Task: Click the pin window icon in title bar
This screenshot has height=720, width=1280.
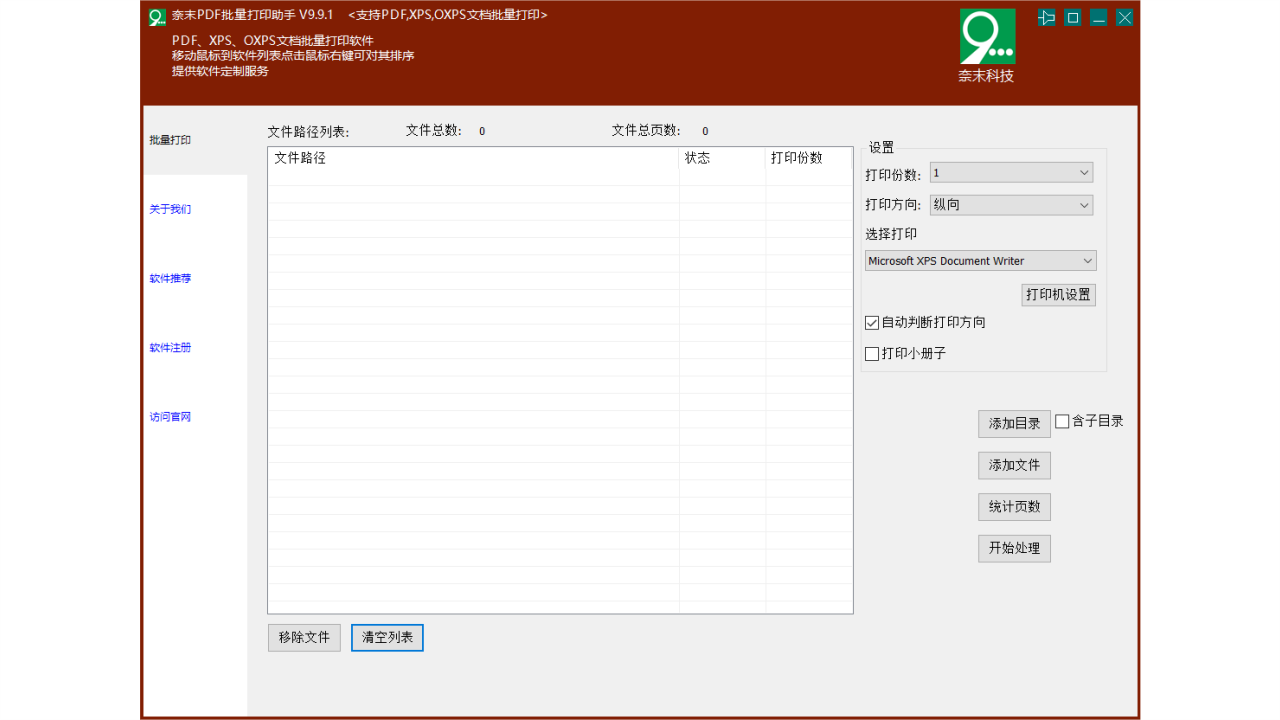Action: coord(1047,17)
